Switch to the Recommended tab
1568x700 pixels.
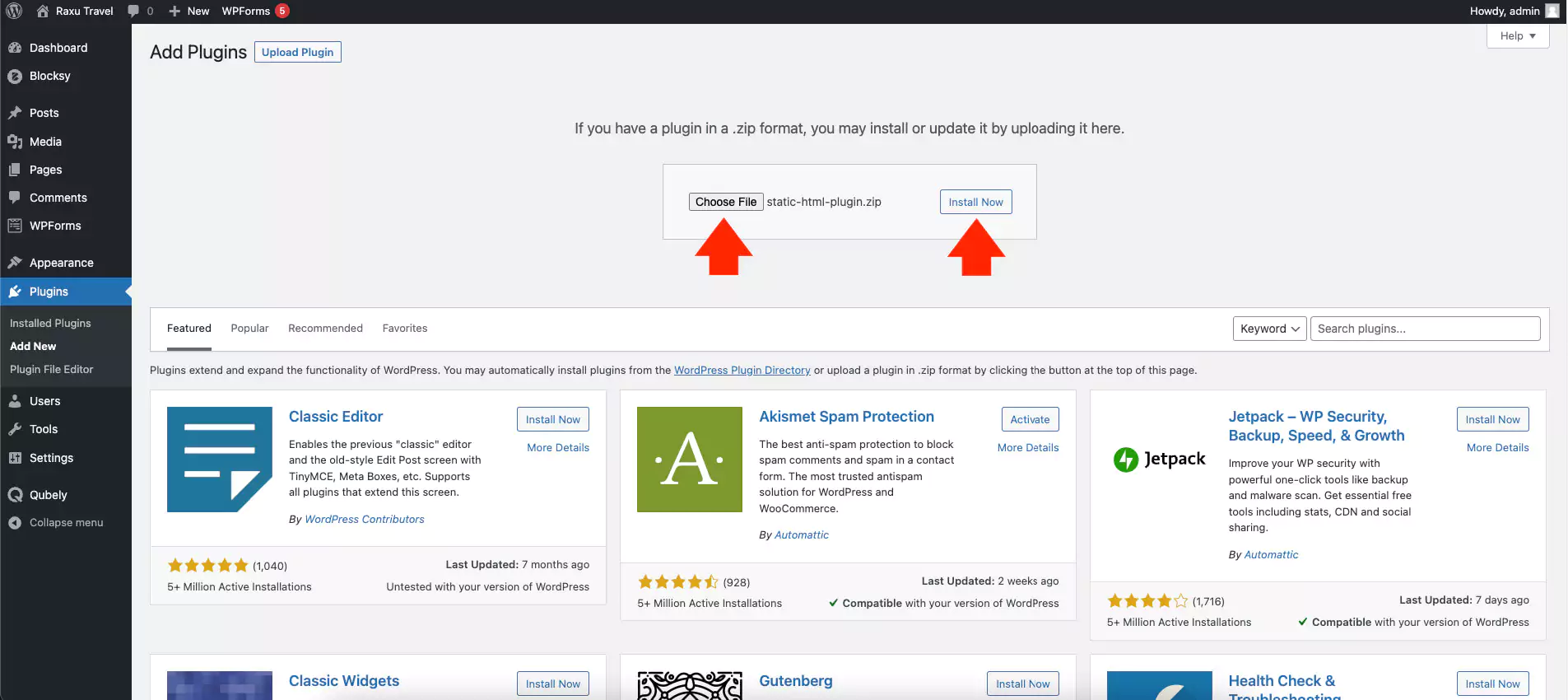click(x=325, y=329)
